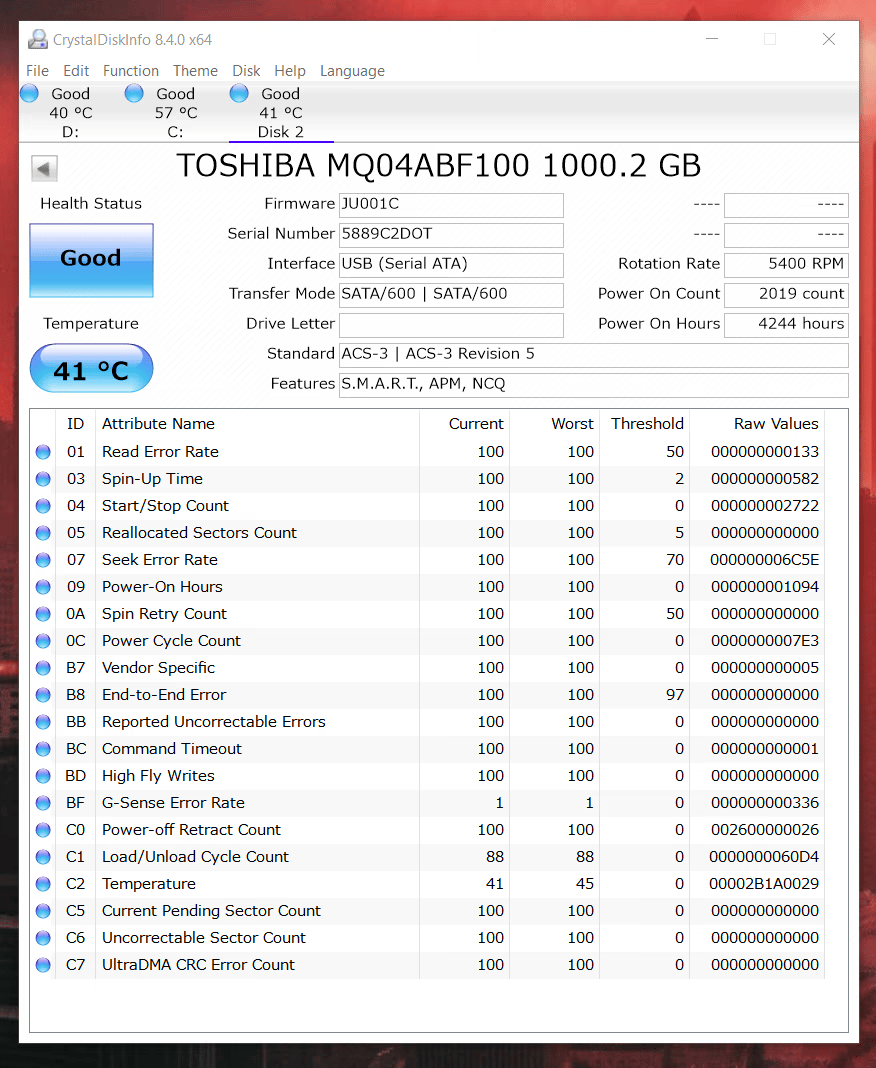
Task: Click the ID column header
Action: (x=76, y=424)
